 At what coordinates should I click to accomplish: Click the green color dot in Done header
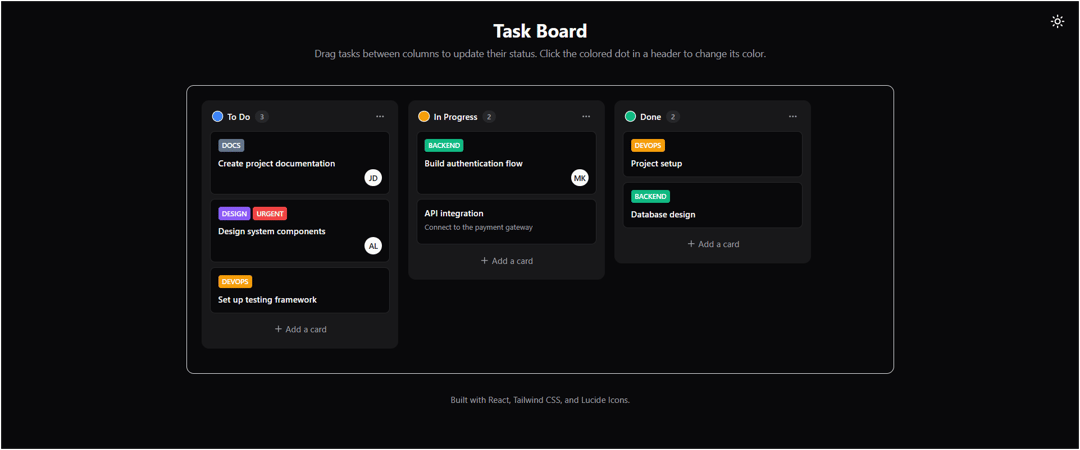click(x=630, y=116)
